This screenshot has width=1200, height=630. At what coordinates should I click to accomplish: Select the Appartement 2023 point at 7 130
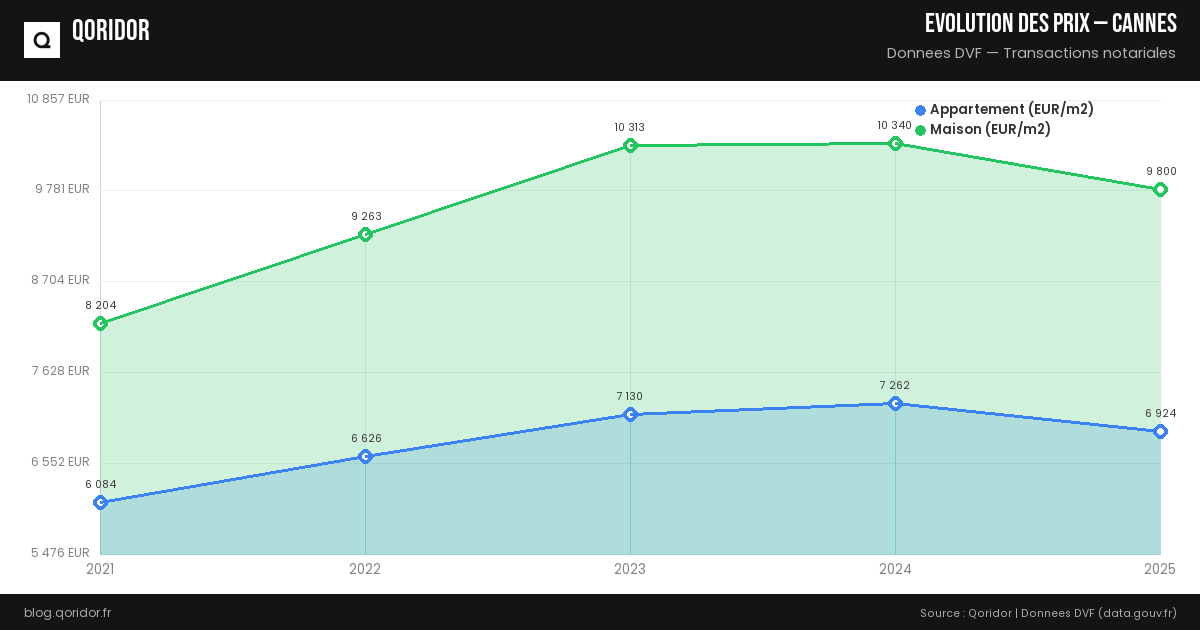coord(630,414)
